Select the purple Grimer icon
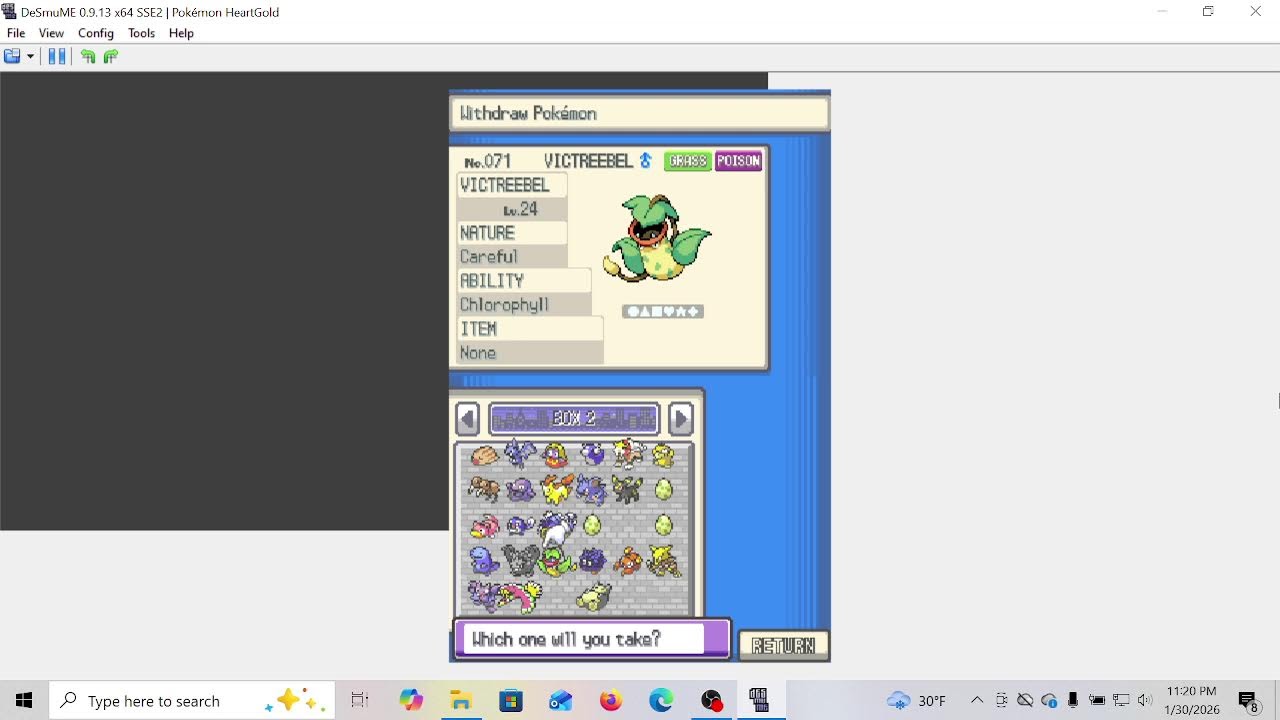Screen dimensions: 1280x720 520,489
